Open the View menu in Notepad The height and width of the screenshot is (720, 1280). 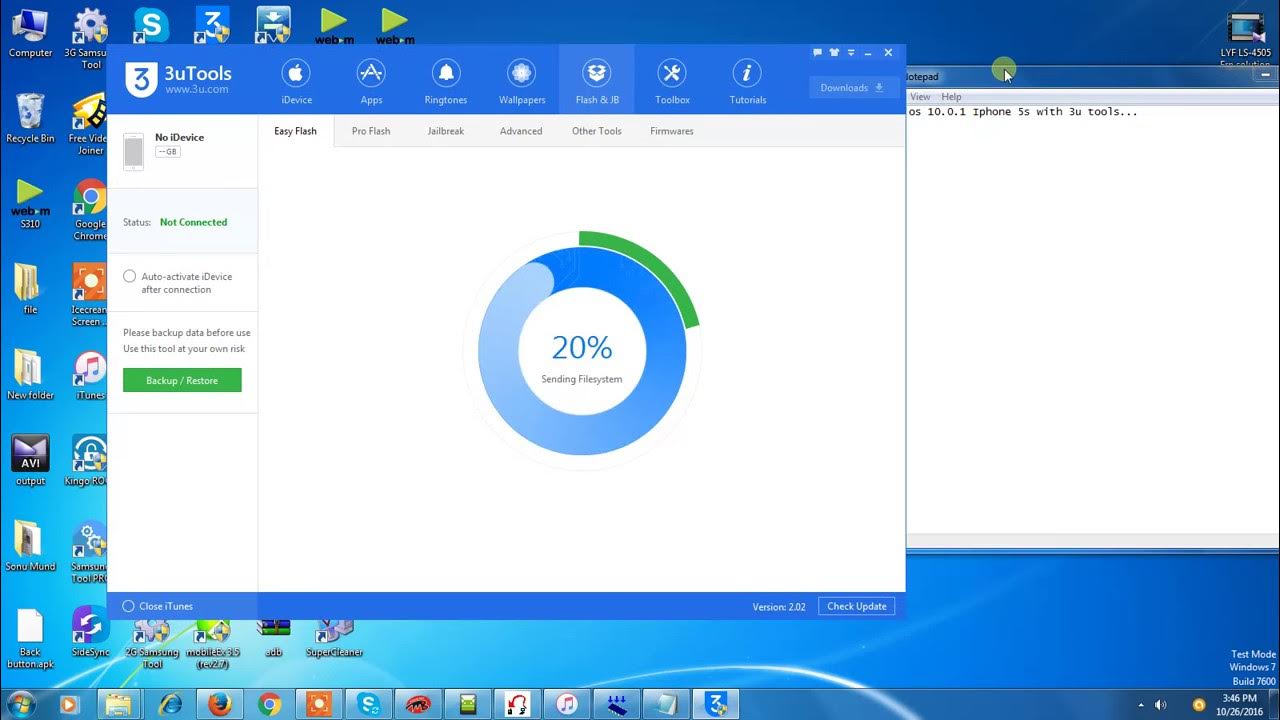920,97
